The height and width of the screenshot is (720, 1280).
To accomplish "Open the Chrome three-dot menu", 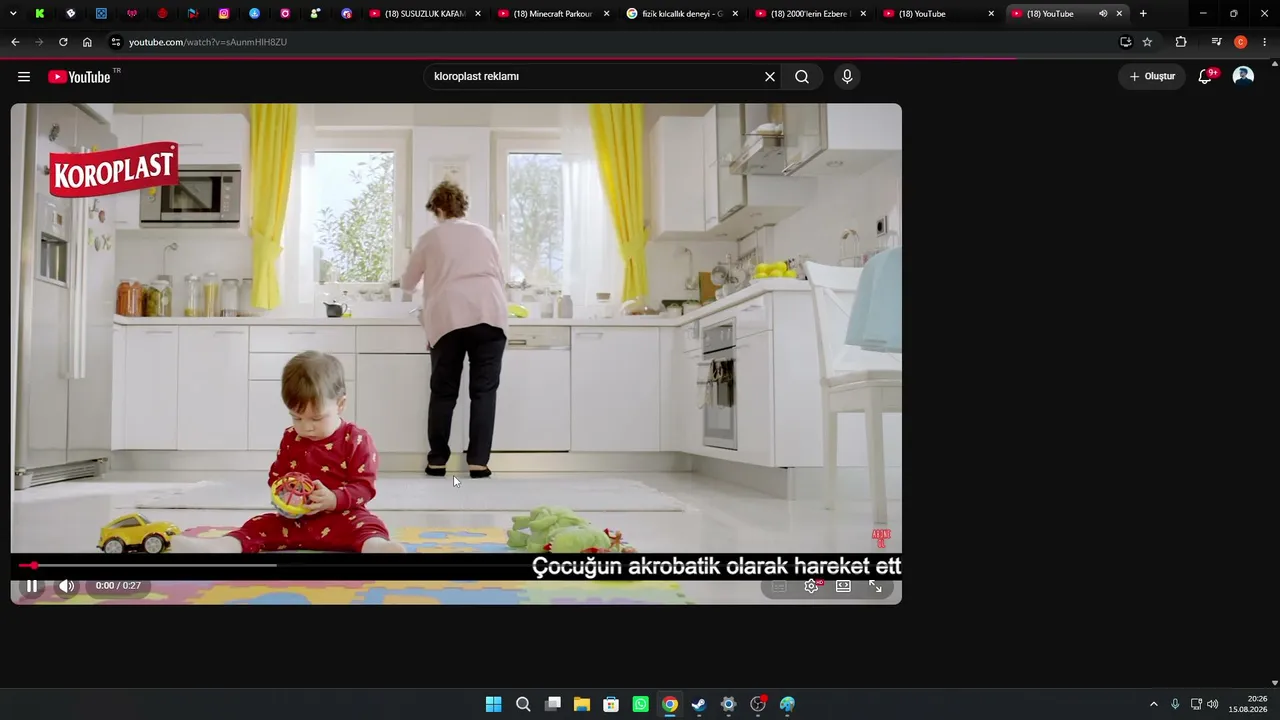I will click(1265, 42).
